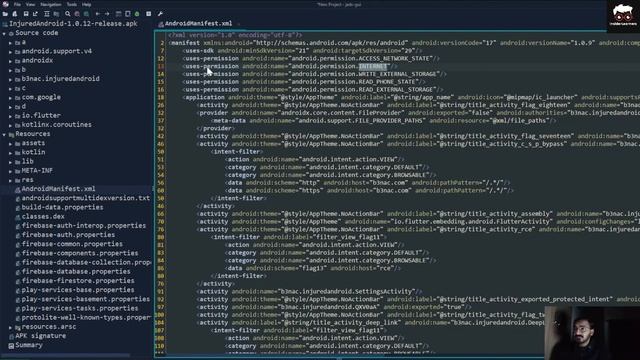
Task: Select the kotlin resources folder
Action: [33, 152]
